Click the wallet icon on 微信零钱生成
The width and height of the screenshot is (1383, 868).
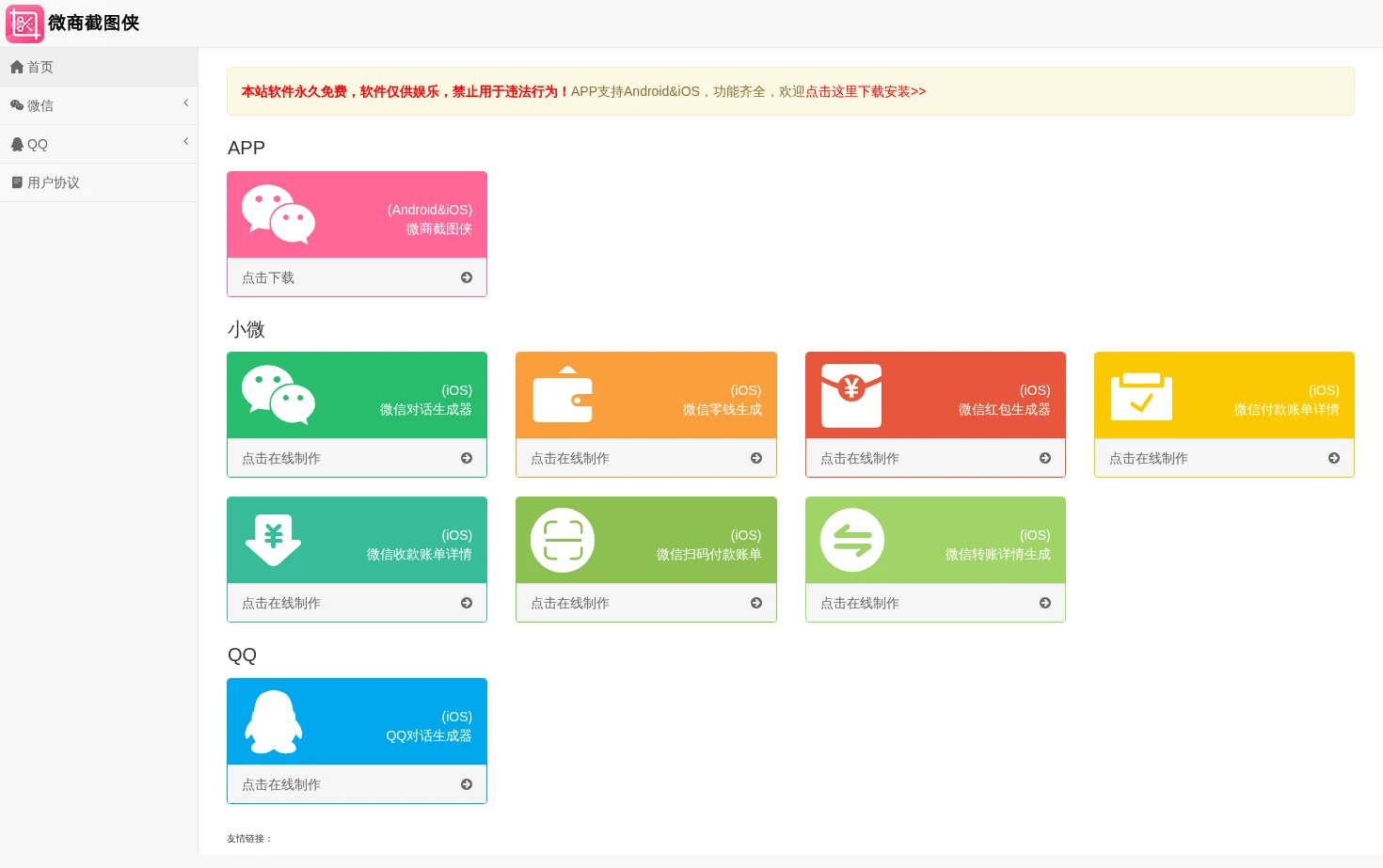[563, 394]
